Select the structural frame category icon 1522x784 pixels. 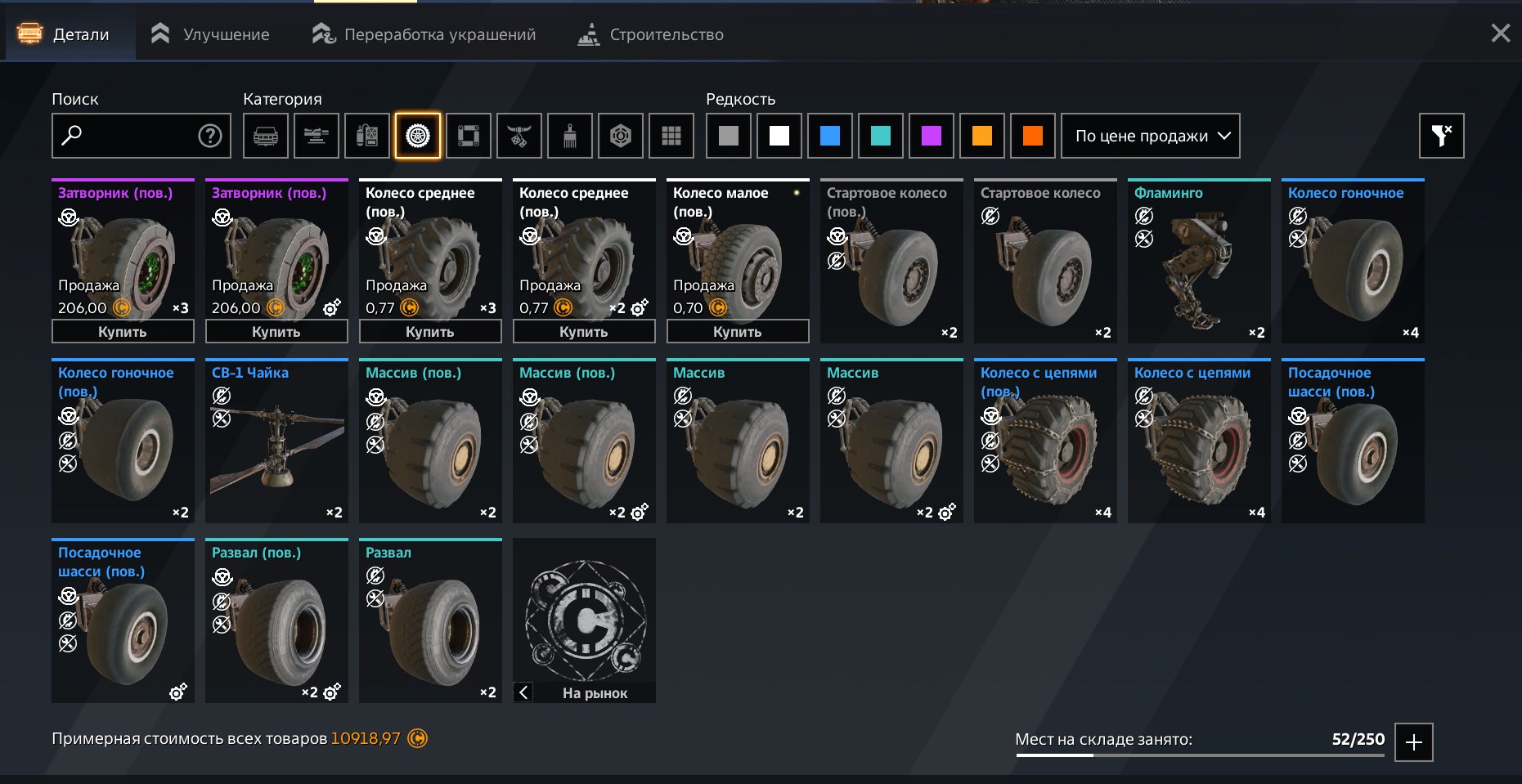(x=469, y=136)
